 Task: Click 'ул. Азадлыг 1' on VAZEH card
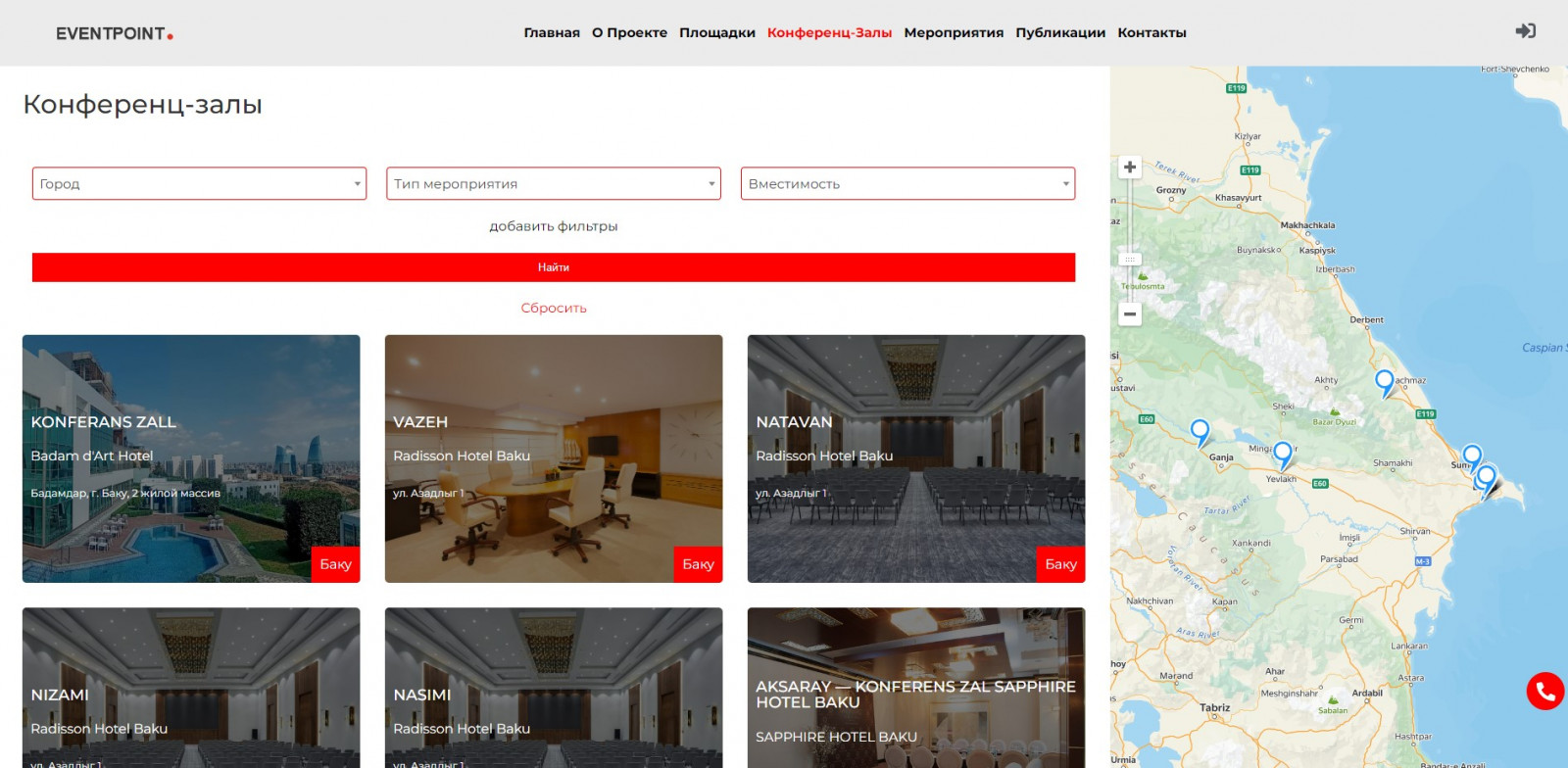[428, 493]
